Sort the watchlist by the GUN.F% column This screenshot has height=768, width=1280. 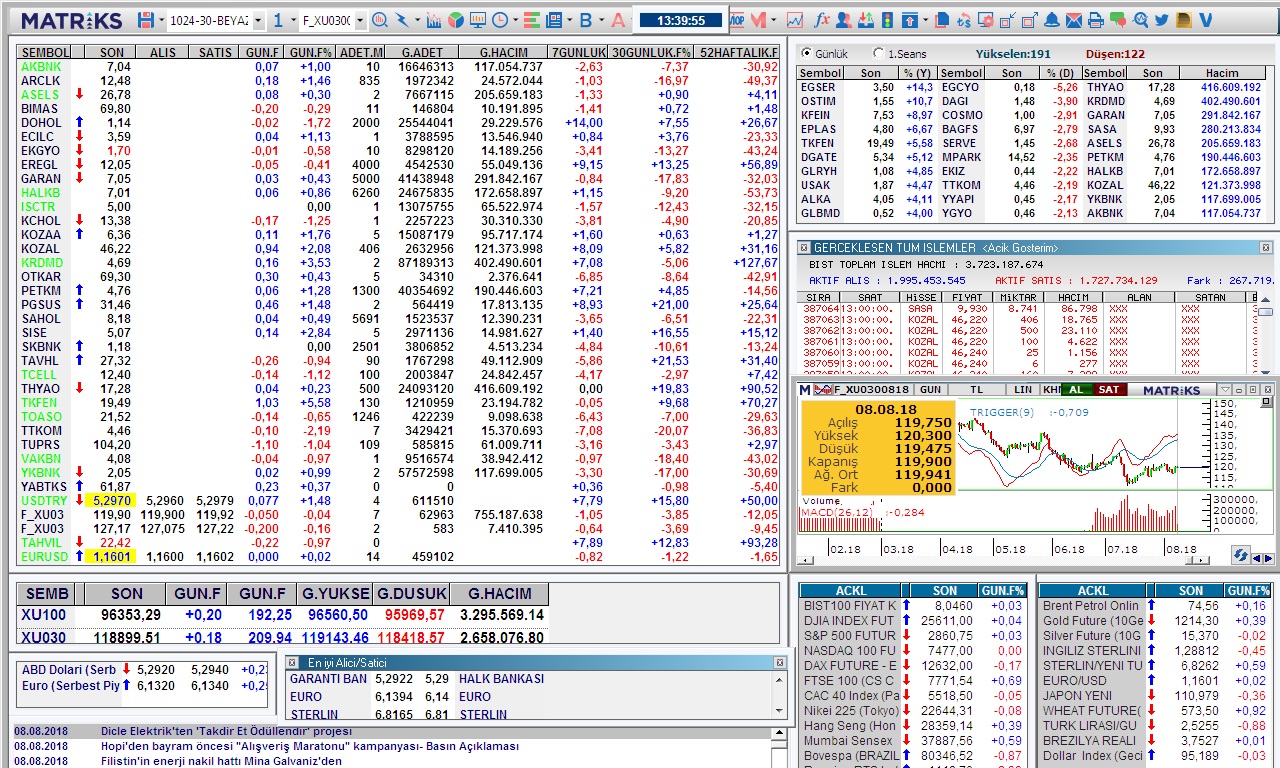(x=310, y=52)
